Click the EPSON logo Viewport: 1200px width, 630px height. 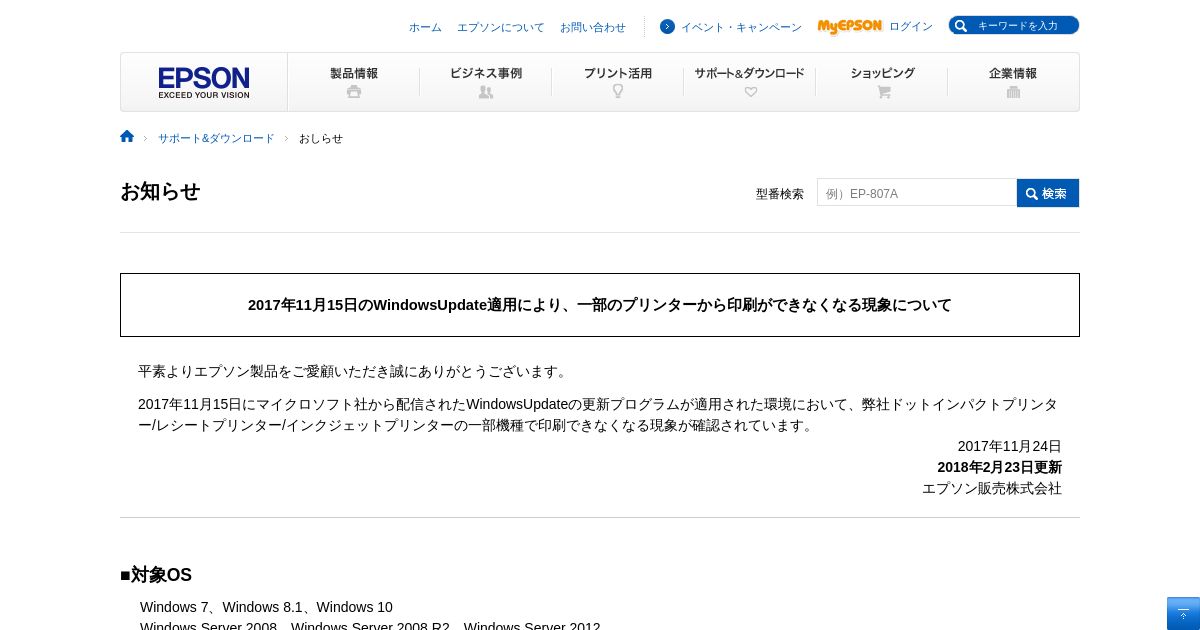click(x=204, y=82)
